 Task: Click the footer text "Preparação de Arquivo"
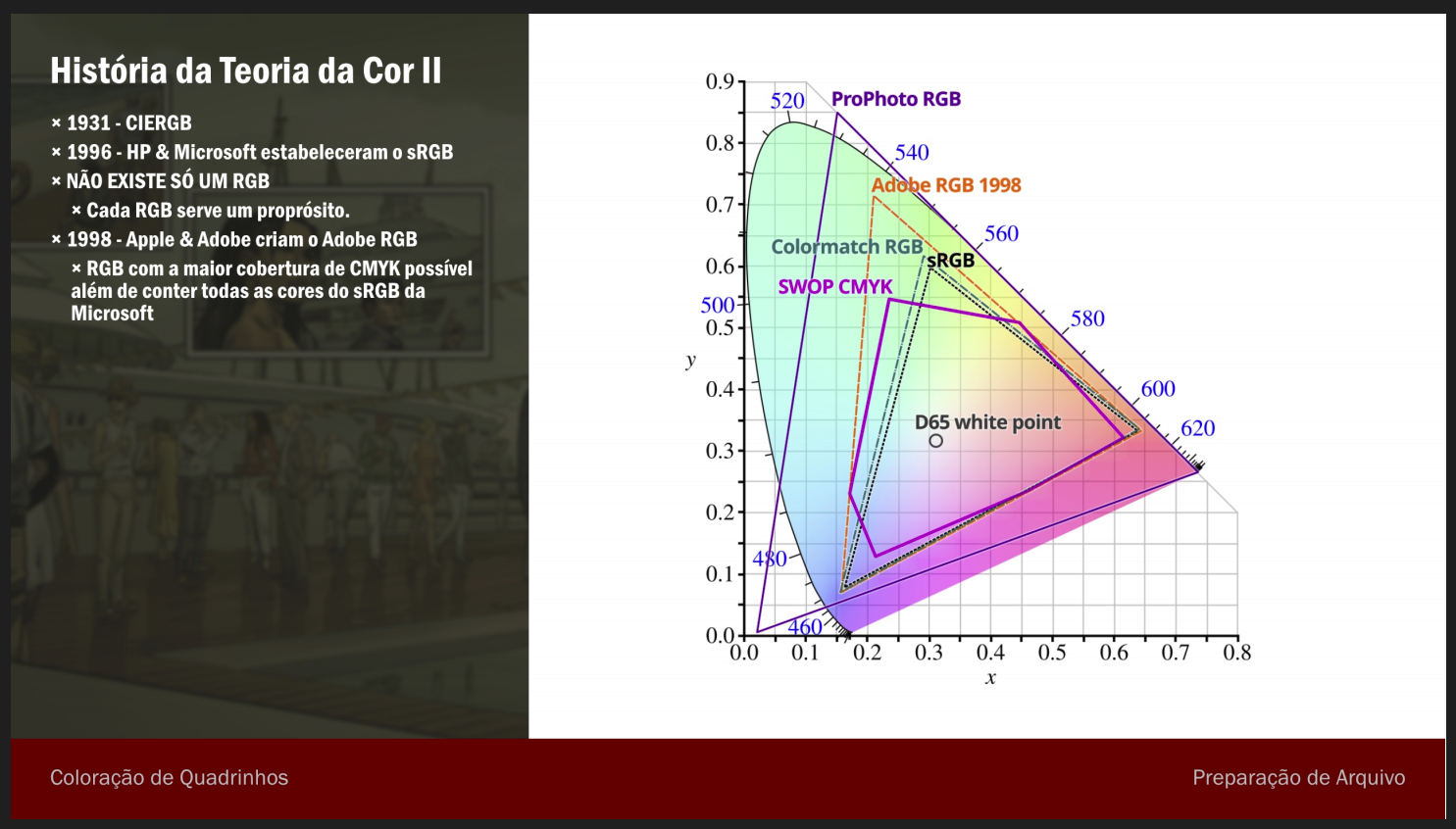[x=1298, y=778]
